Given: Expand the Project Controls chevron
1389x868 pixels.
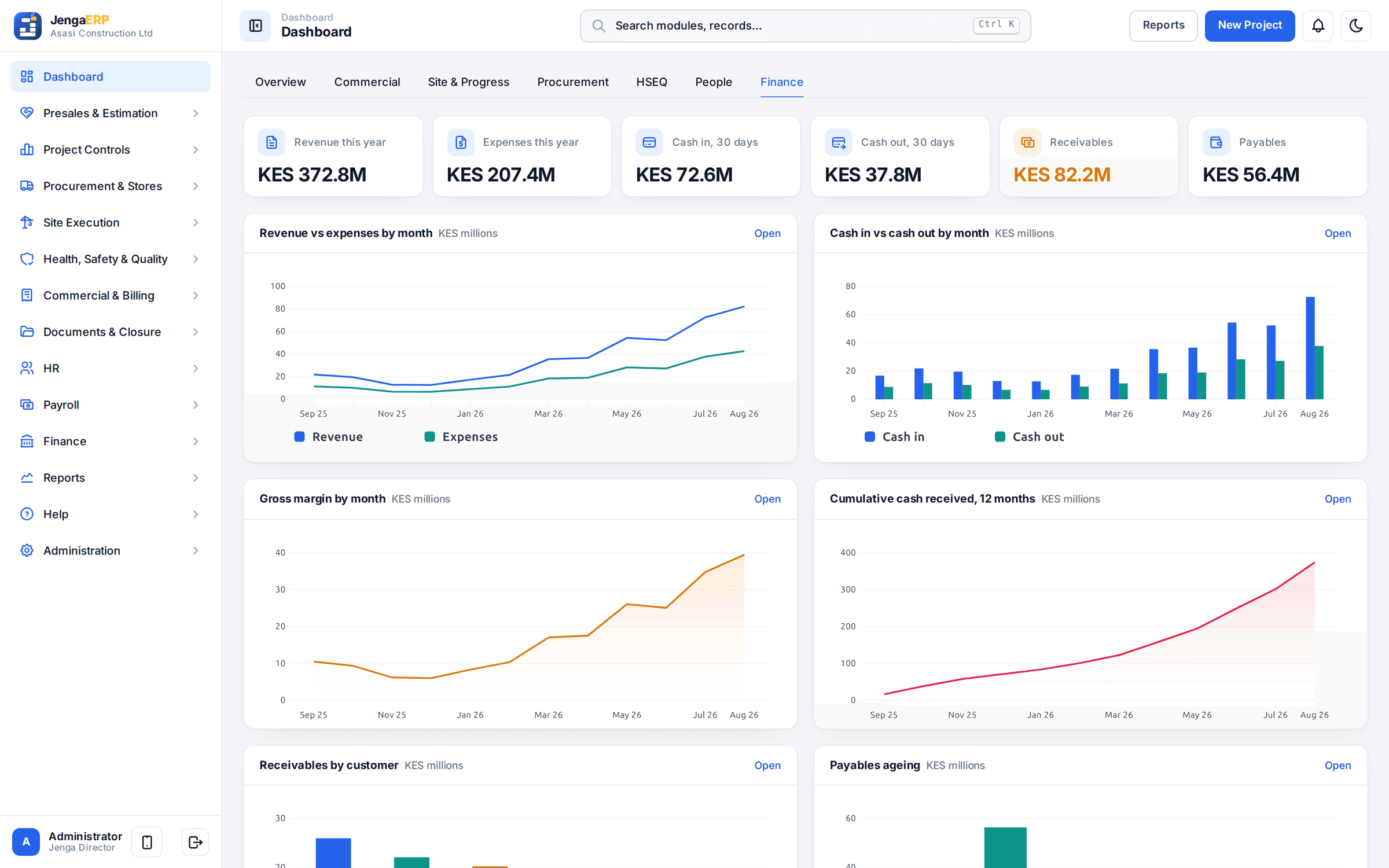Looking at the screenshot, I should tap(196, 150).
